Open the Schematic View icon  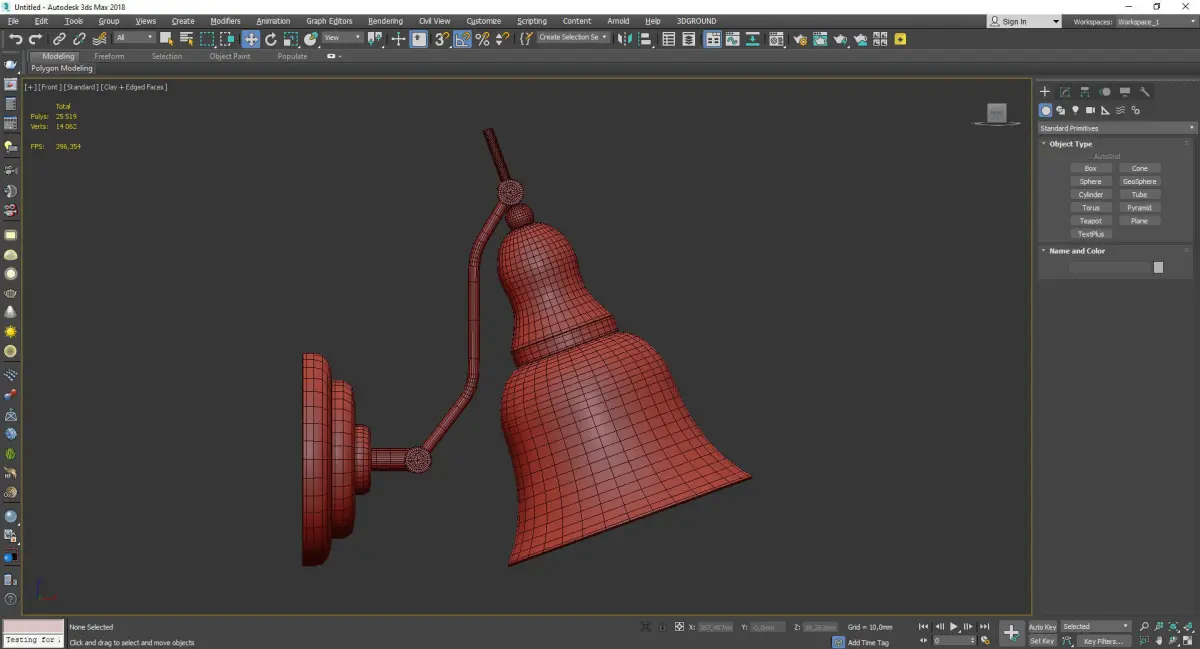[752, 39]
